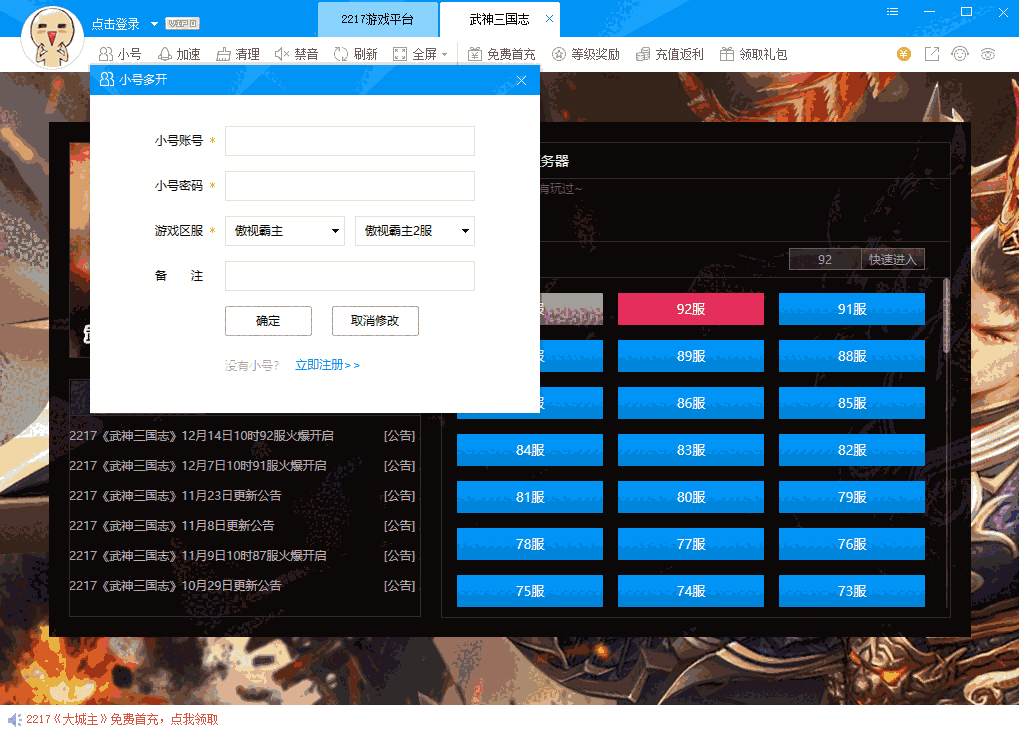Viewport: 1019px width, 732px height.
Task: Click the 小号账号 input field
Action: click(349, 141)
